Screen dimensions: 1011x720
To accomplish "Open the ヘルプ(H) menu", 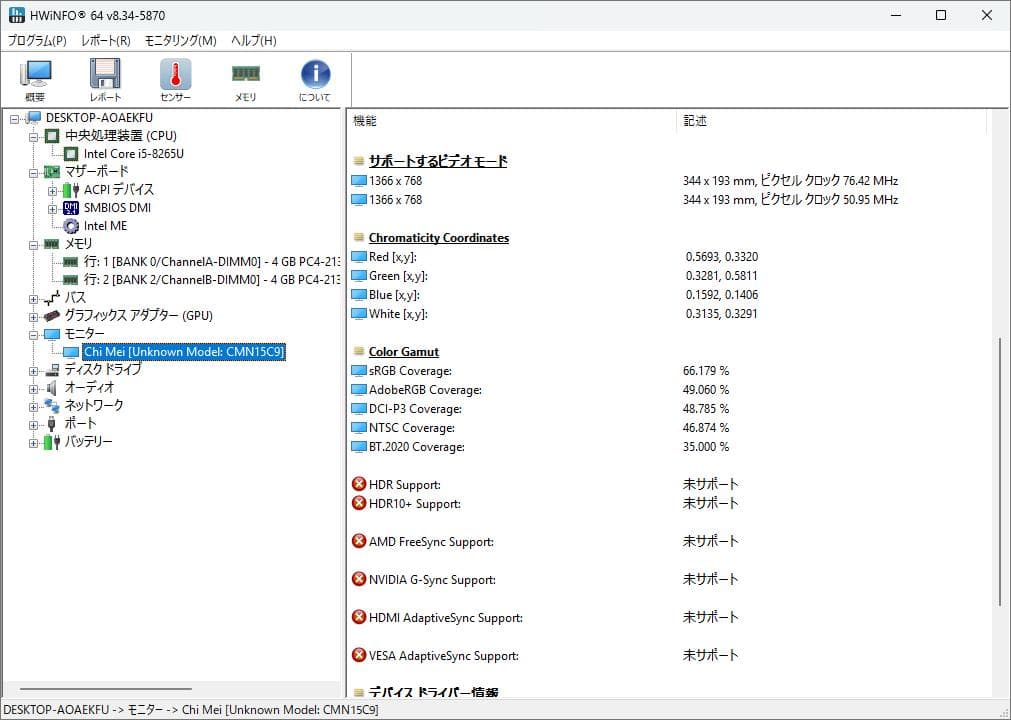I will click(x=251, y=41).
